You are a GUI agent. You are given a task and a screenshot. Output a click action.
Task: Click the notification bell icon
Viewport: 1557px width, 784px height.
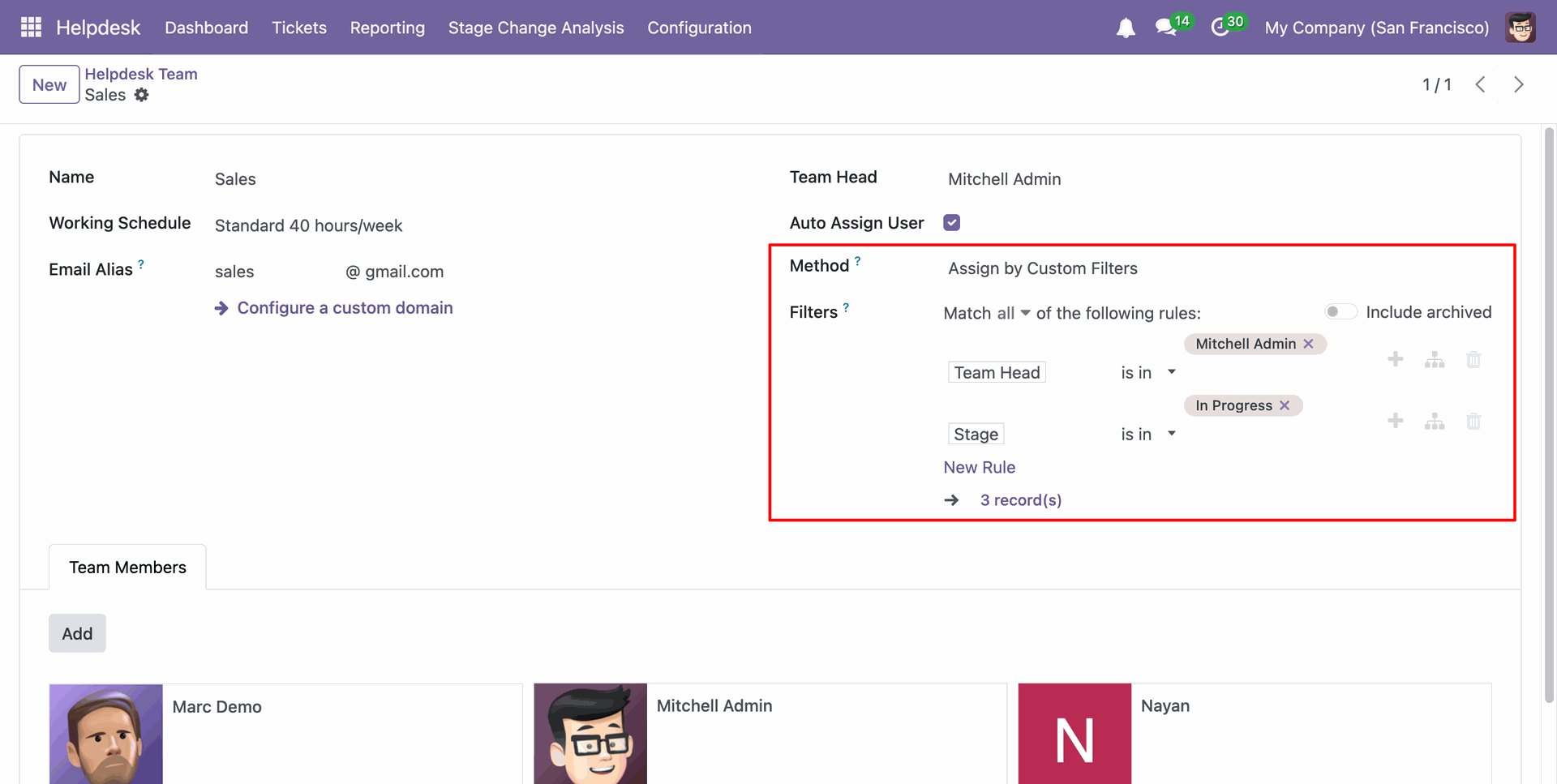point(1126,28)
